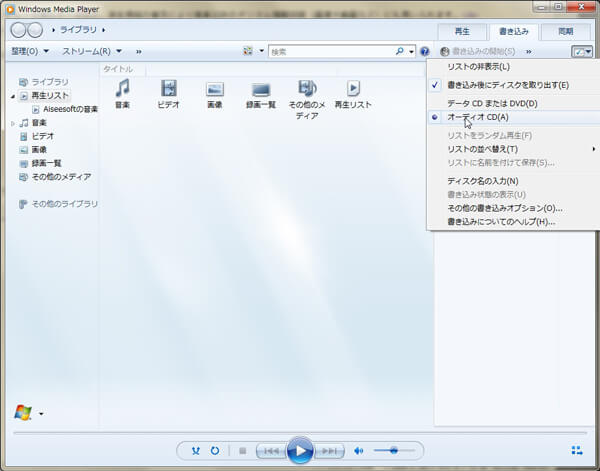
Task: Open the 画像 picture icon in content pane
Action: click(x=215, y=89)
